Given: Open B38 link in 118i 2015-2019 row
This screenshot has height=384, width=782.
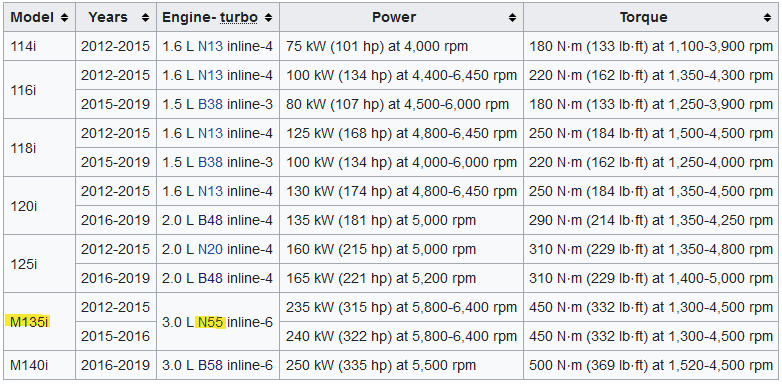Looking at the screenshot, I should click(210, 162).
